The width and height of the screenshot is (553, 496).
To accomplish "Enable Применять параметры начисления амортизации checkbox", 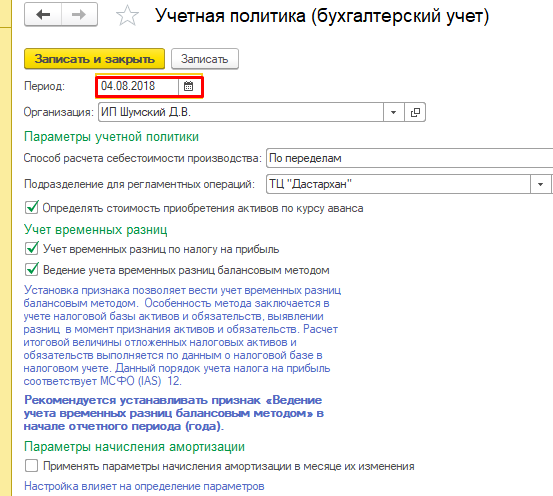I will 32,466.
